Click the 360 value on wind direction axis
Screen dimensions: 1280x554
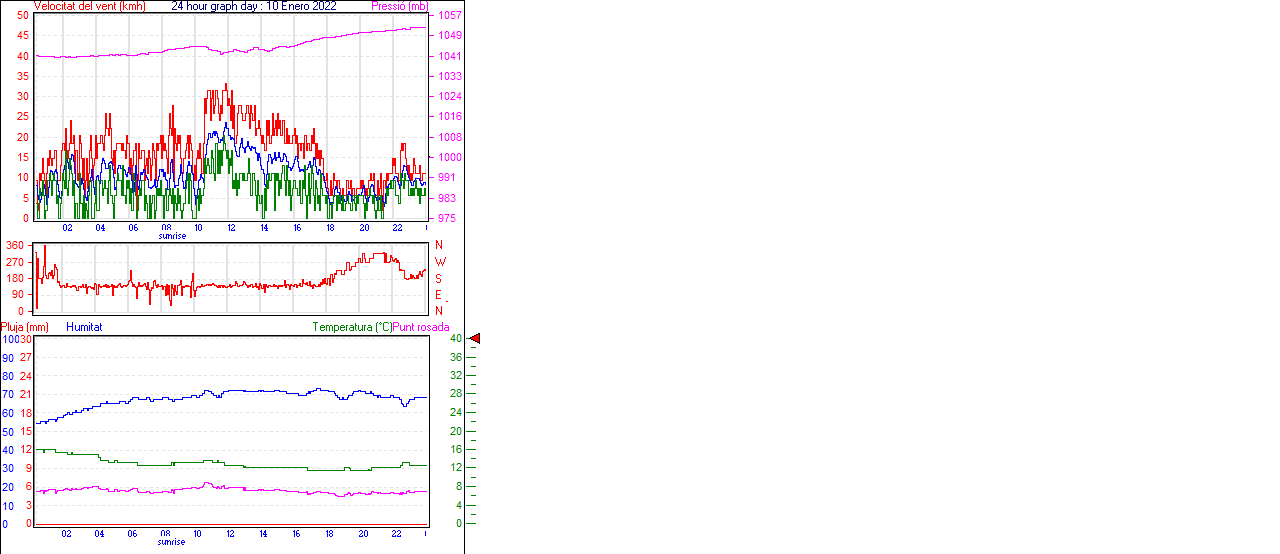(15, 245)
